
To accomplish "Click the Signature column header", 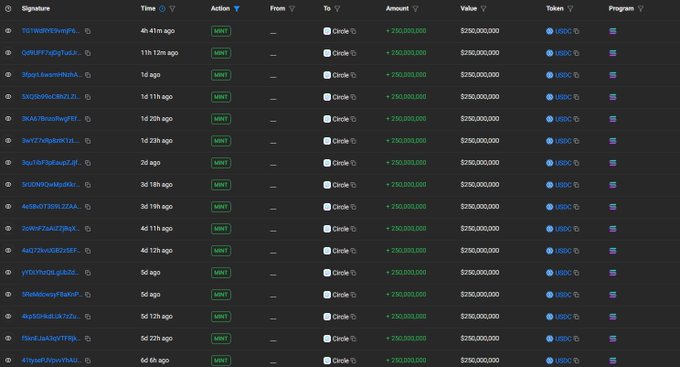I will point(36,8).
